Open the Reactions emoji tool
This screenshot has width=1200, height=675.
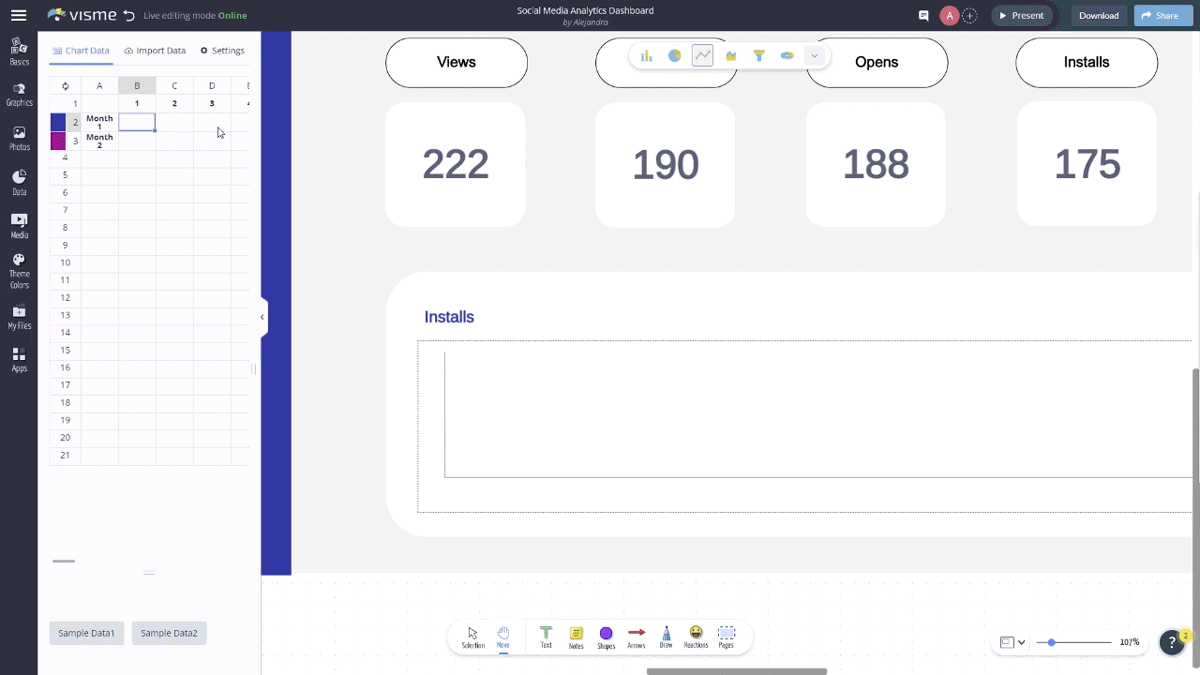[696, 637]
